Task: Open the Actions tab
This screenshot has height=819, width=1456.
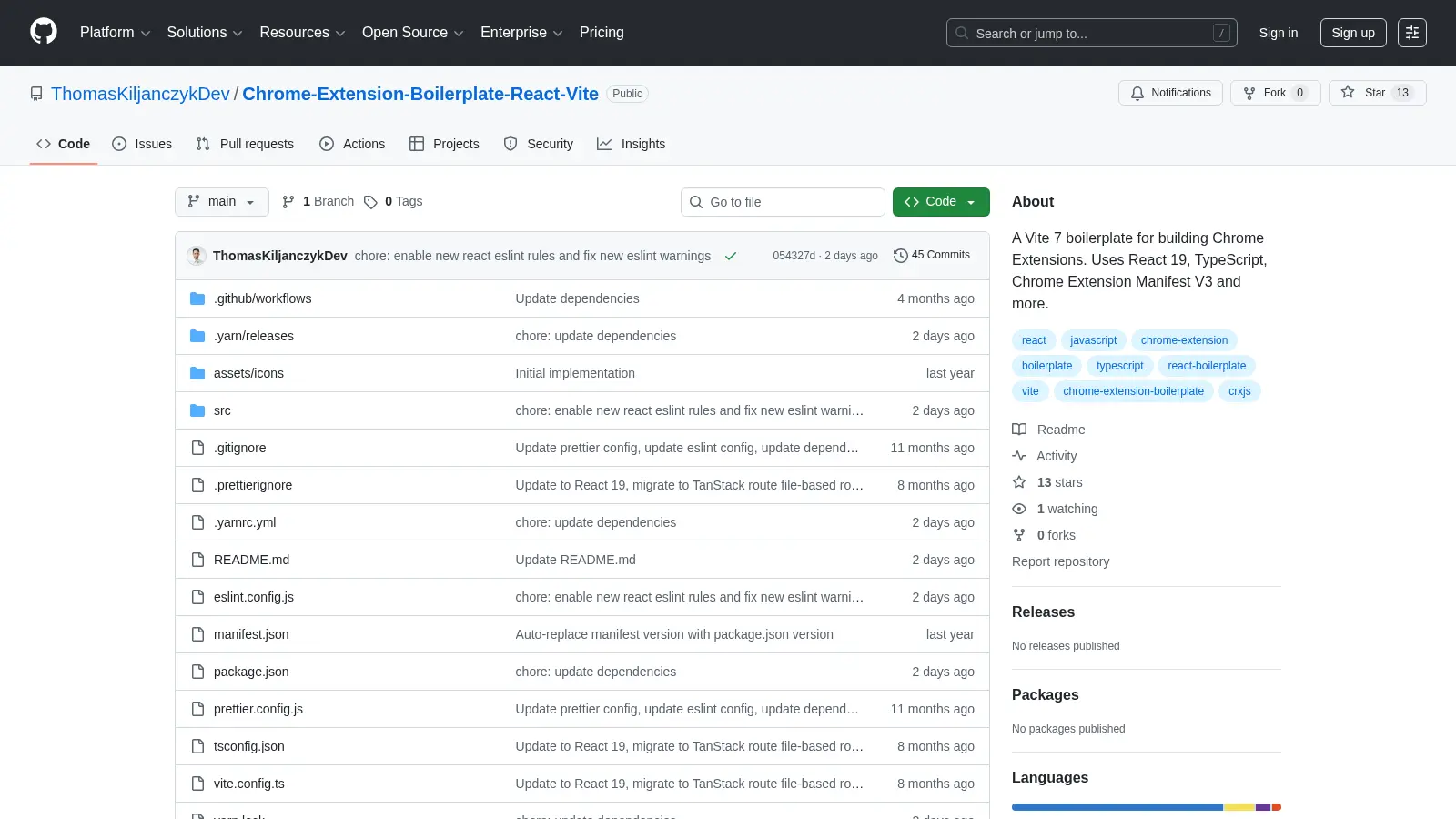Action: click(x=352, y=144)
